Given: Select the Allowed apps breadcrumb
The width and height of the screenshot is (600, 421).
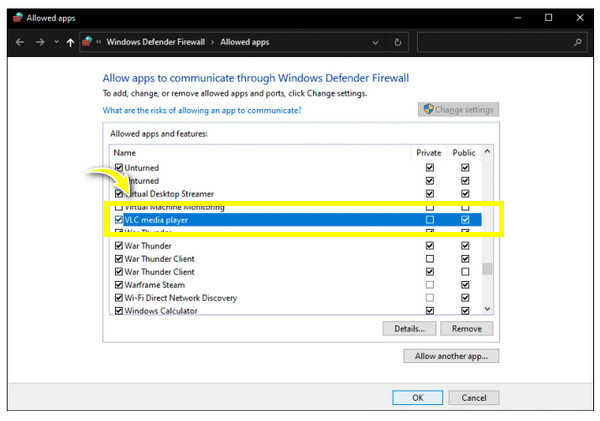Looking at the screenshot, I should click(245, 42).
